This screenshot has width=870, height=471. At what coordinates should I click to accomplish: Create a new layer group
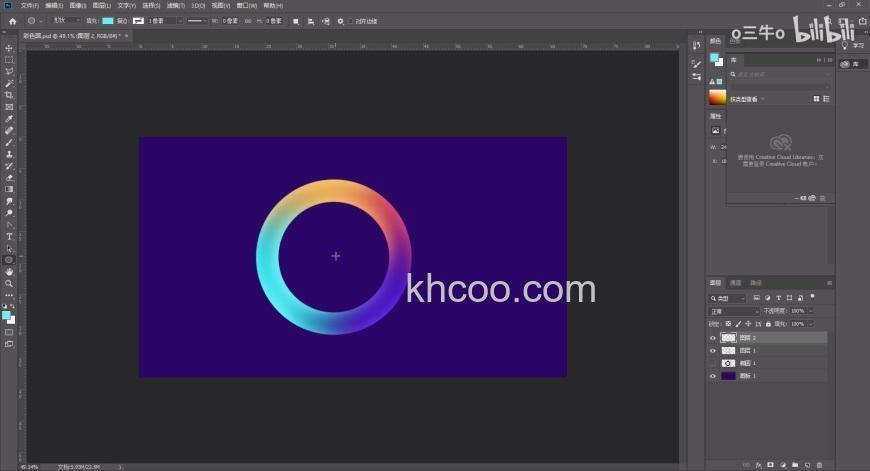[795, 465]
